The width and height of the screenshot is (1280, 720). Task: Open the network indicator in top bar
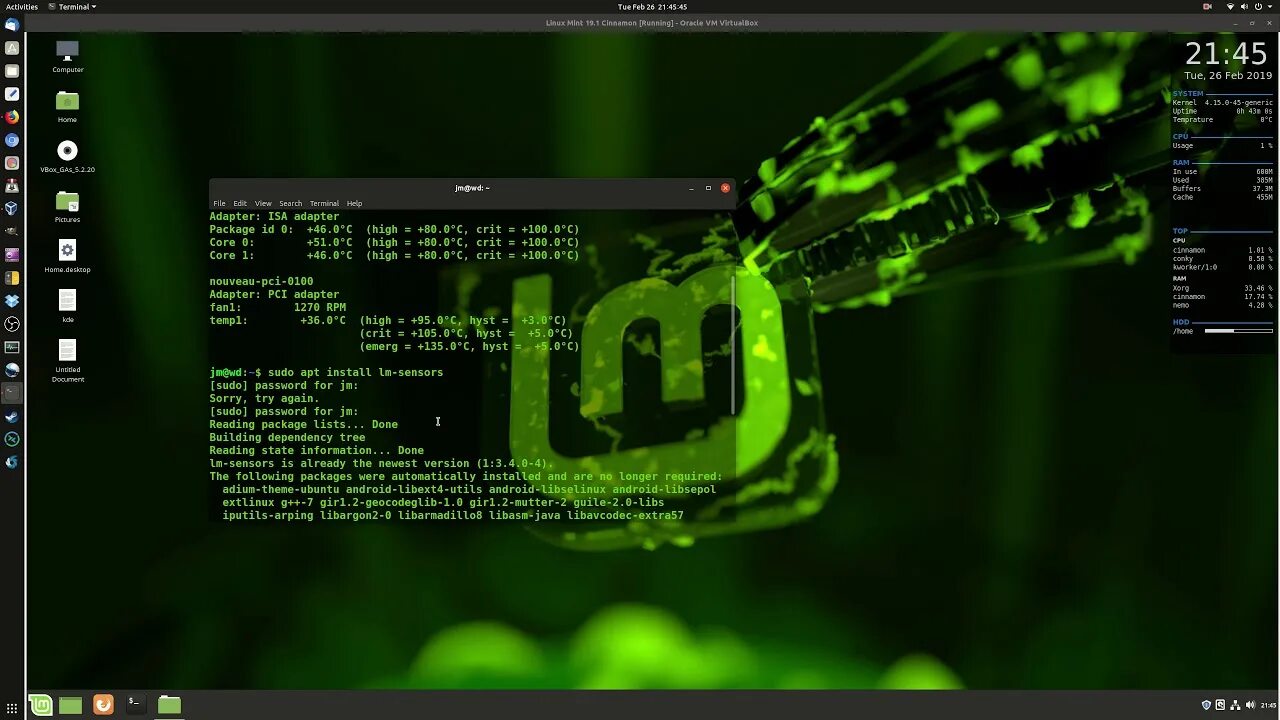pyautogui.click(x=1231, y=6)
